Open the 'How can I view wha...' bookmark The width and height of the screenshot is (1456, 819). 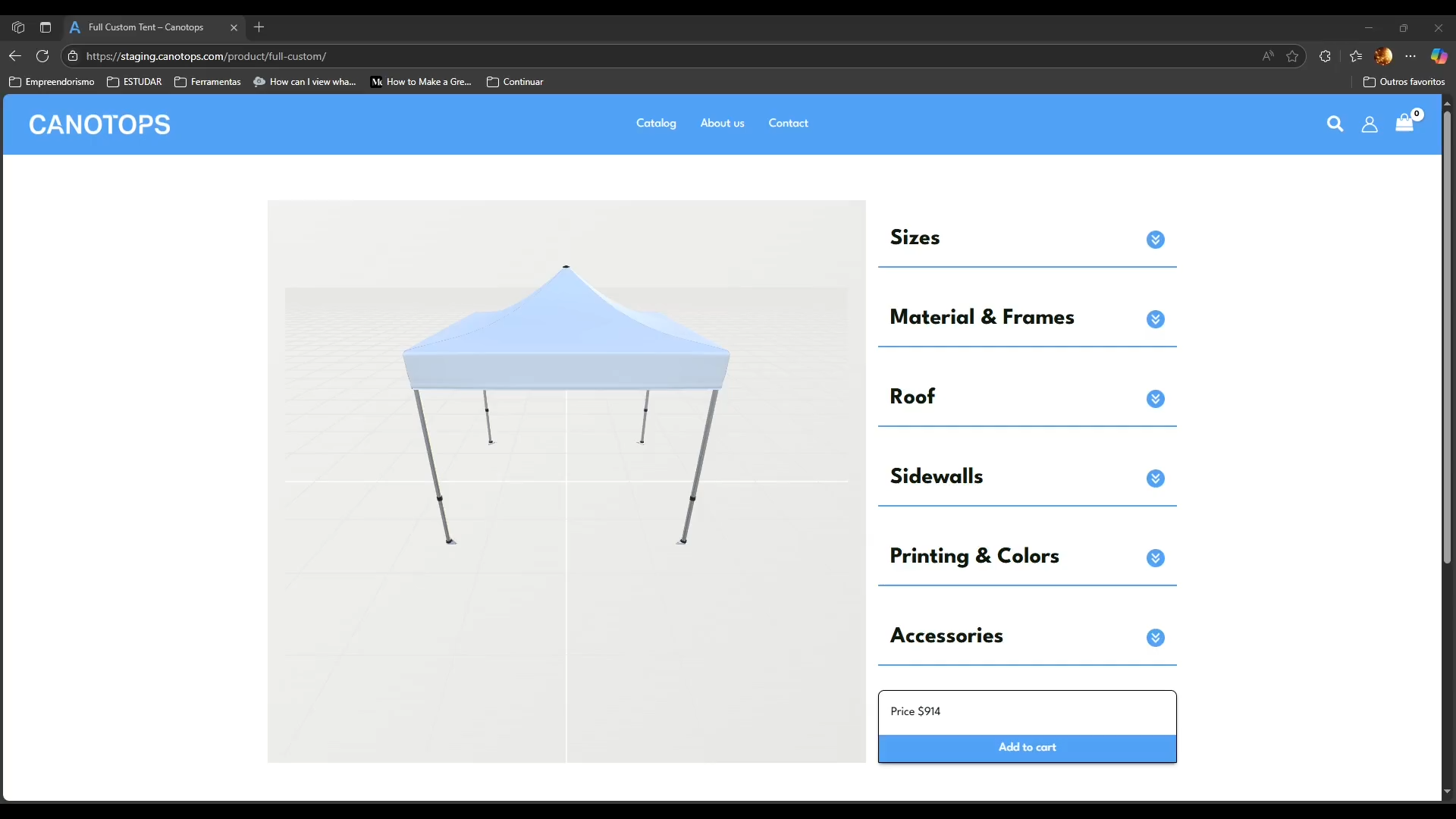tap(305, 82)
